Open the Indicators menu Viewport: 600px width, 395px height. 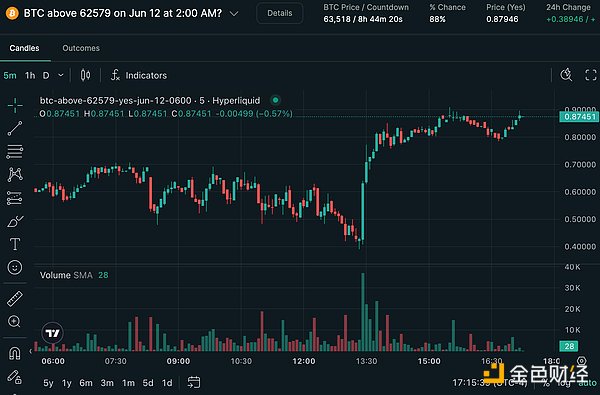[139, 75]
